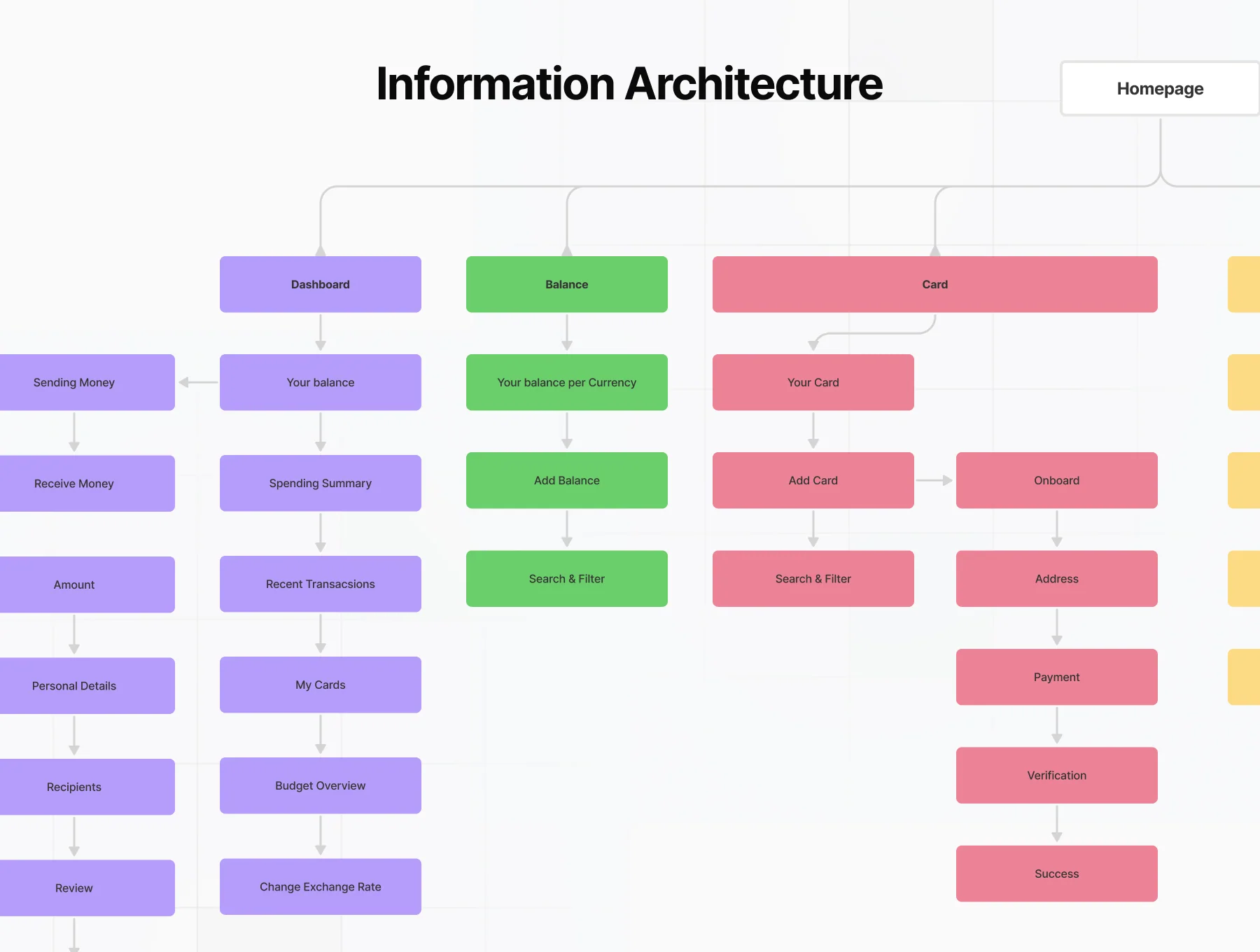Image resolution: width=1260 pixels, height=952 pixels.
Task: Select the Add Card box
Action: tap(813, 480)
